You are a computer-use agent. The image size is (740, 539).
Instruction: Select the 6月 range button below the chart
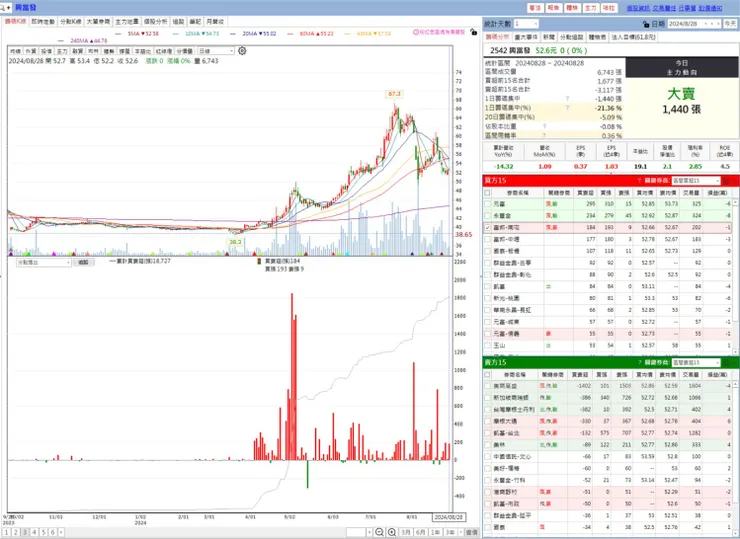tap(420, 532)
